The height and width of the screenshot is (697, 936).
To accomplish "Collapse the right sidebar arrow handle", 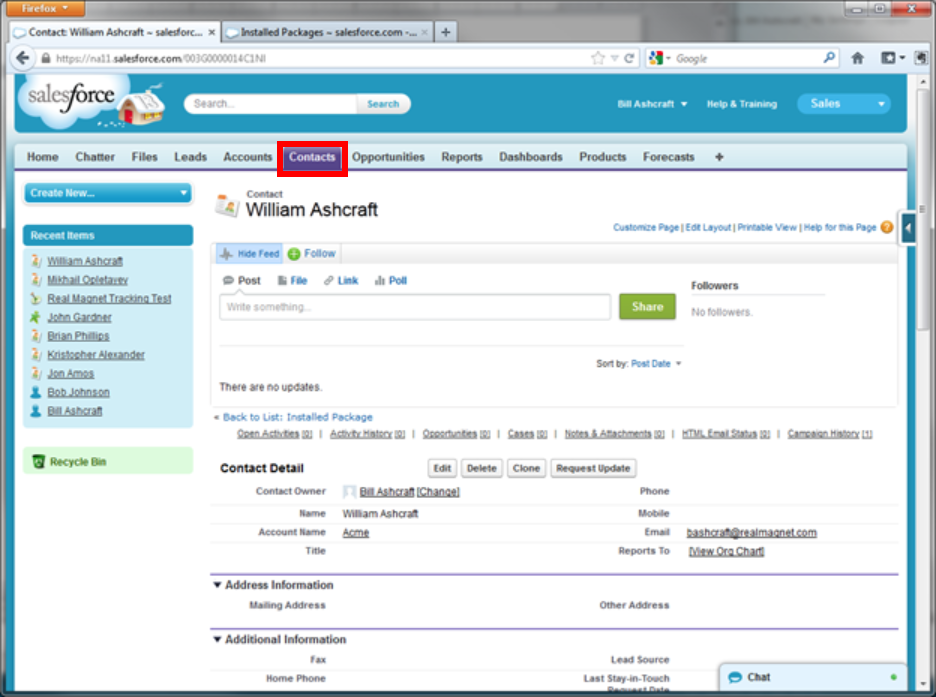I will coord(909,227).
